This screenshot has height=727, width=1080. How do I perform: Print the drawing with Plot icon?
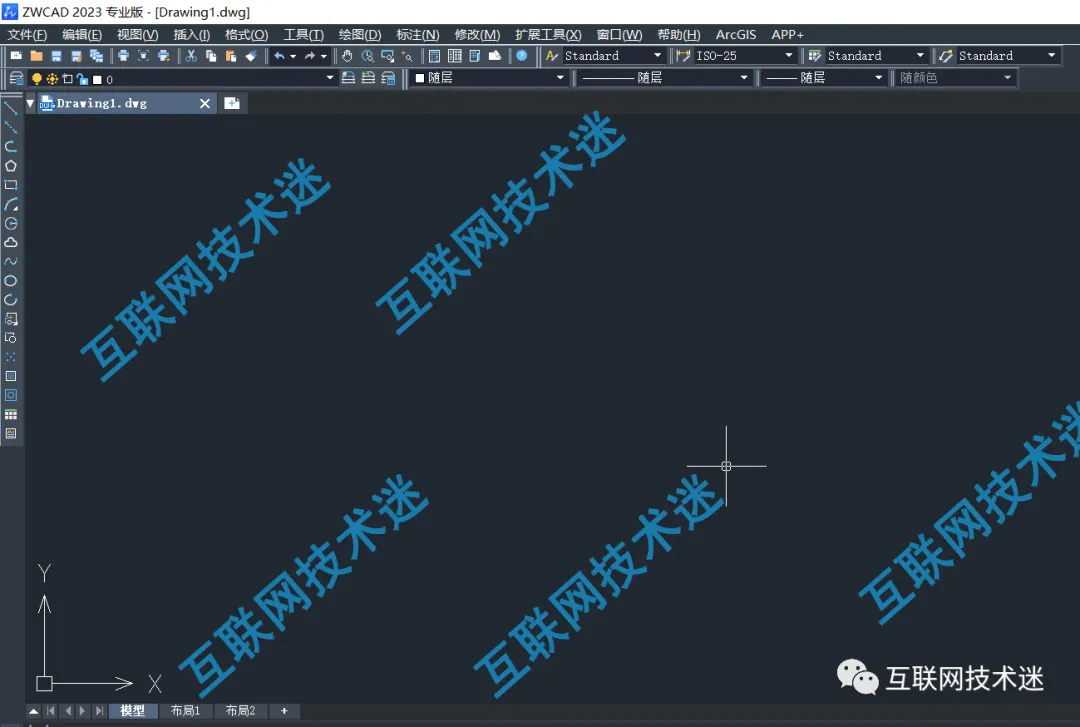123,56
